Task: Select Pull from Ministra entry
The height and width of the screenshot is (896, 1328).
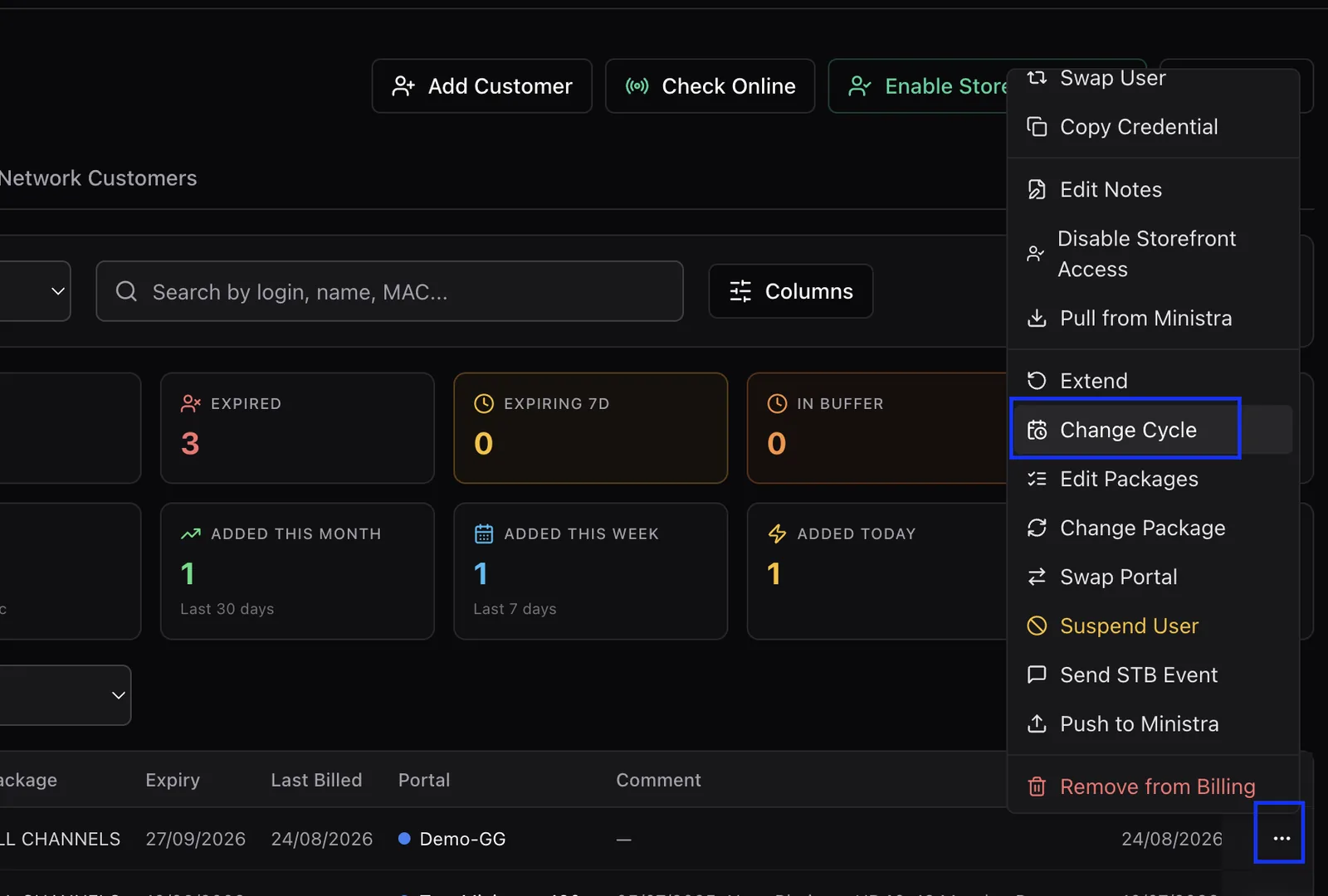Action: 1153,319
